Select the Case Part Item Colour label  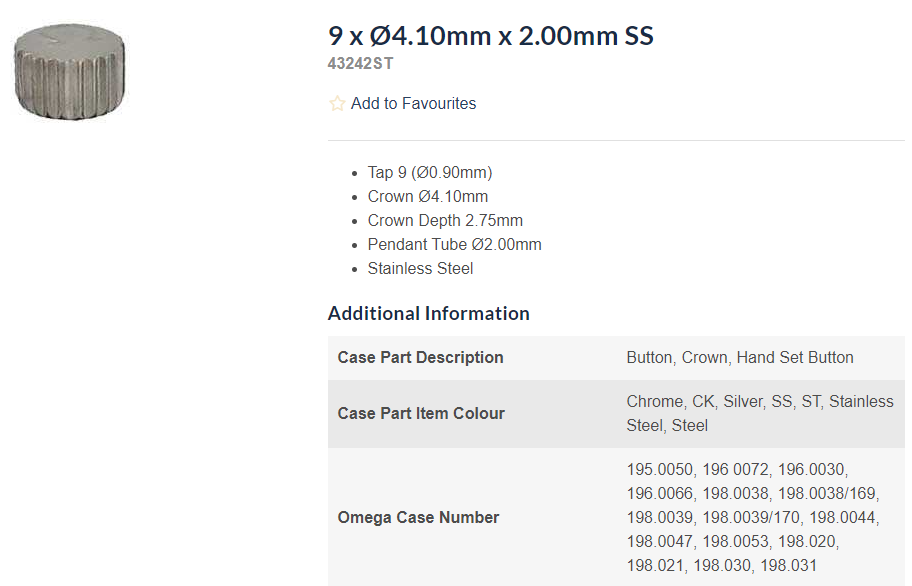click(x=421, y=413)
